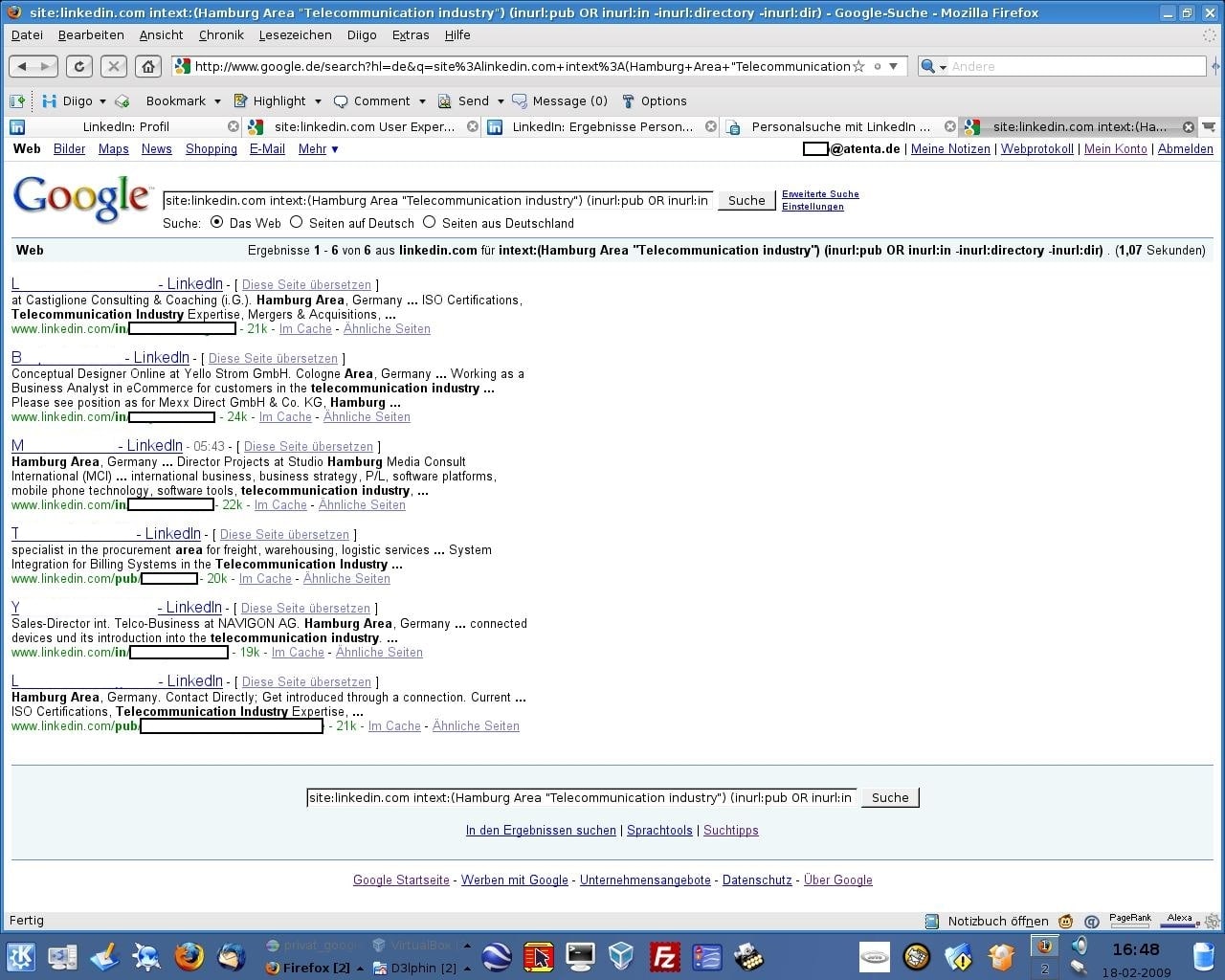This screenshot has height=980, width=1225.
Task: Open the URL bar history dropdown
Action: [x=893, y=66]
